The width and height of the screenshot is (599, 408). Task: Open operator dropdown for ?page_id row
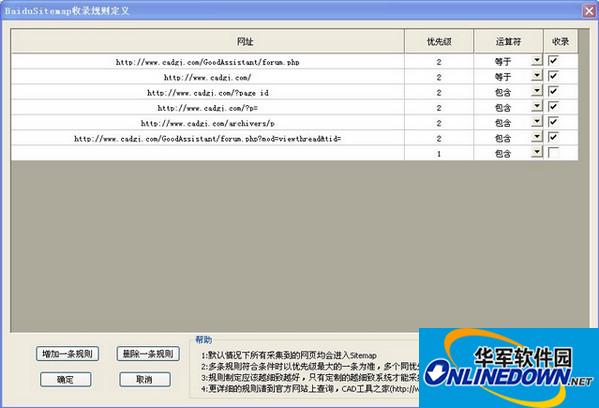(537, 91)
